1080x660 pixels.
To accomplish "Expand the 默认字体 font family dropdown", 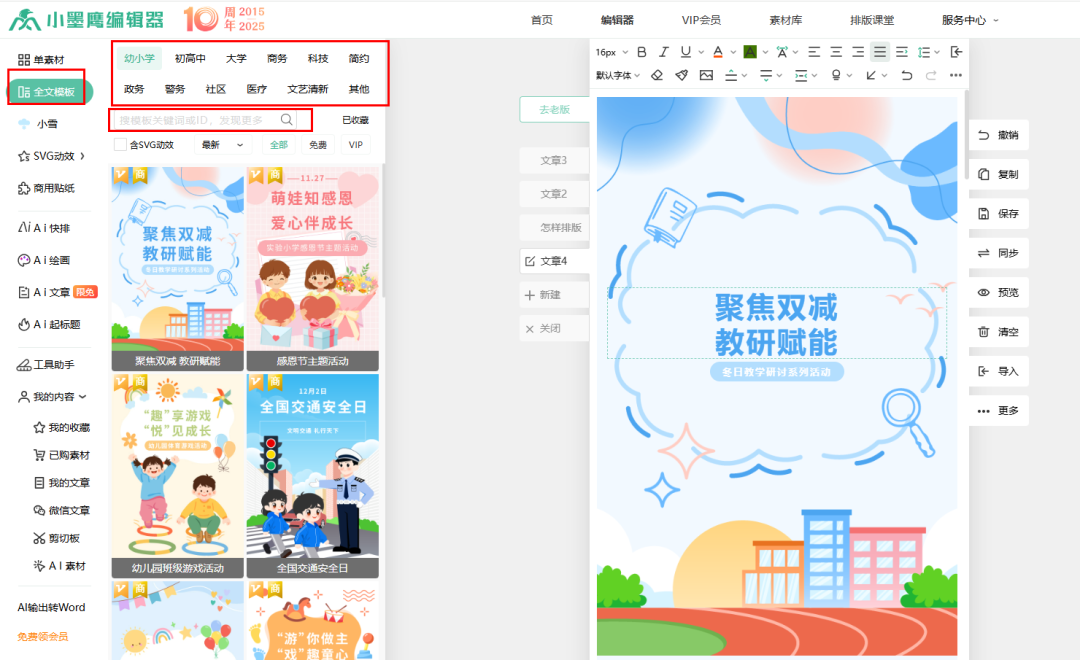I will 618,75.
